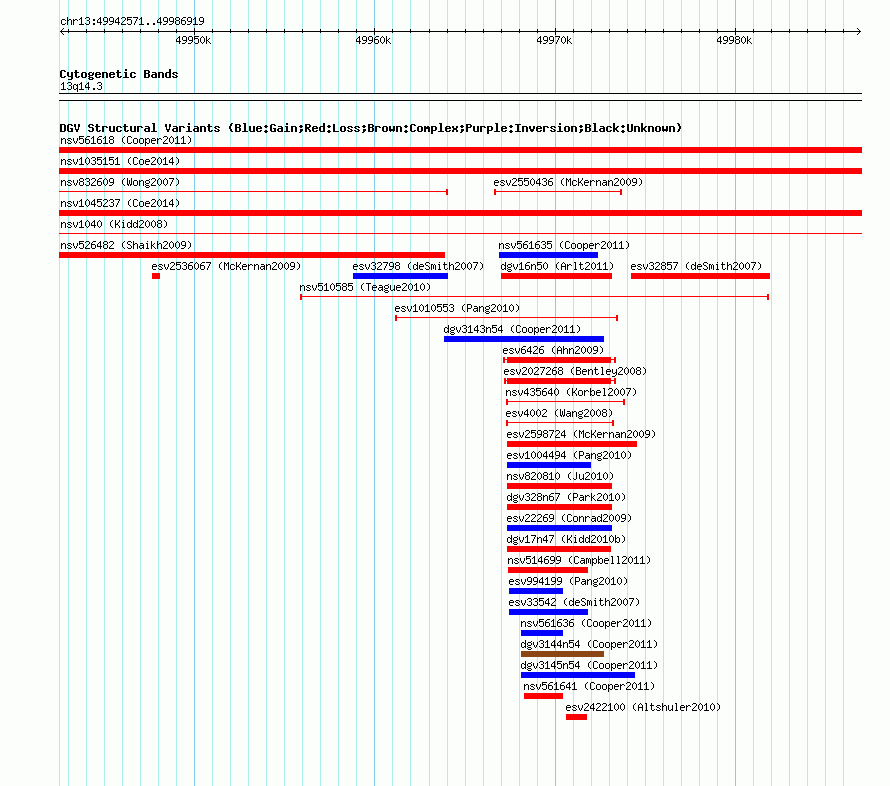890x786 pixels.
Task: Click the dgv328n67 (Park2010) label
Action: (x=566, y=497)
